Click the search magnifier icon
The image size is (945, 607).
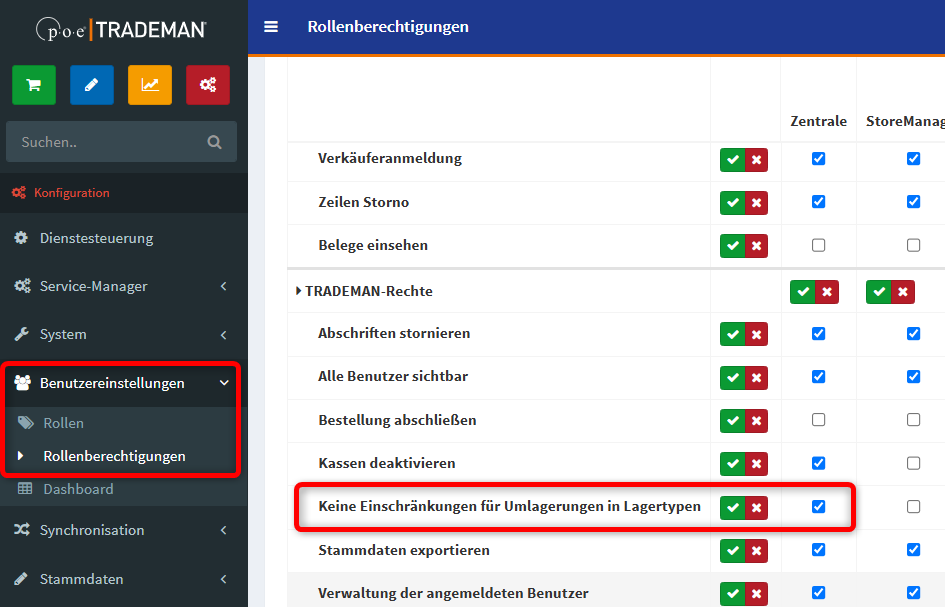click(214, 142)
